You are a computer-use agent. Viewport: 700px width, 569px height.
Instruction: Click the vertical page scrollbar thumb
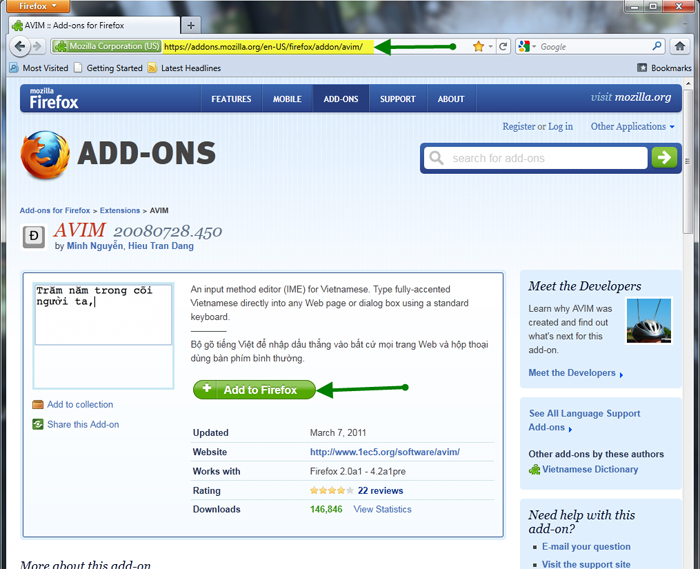point(688,161)
